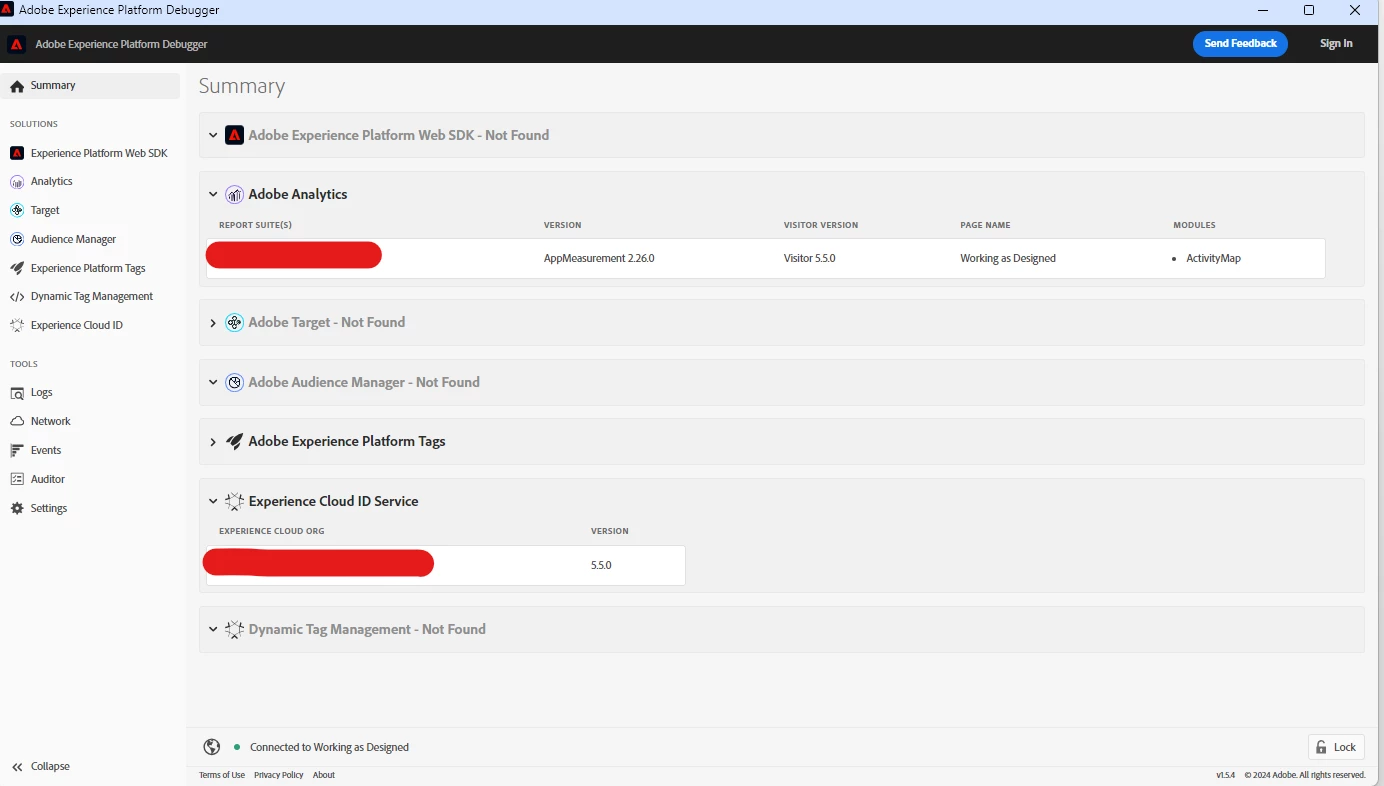Click the Adobe Target section icon
The width and height of the screenshot is (1384, 786).
234,323
